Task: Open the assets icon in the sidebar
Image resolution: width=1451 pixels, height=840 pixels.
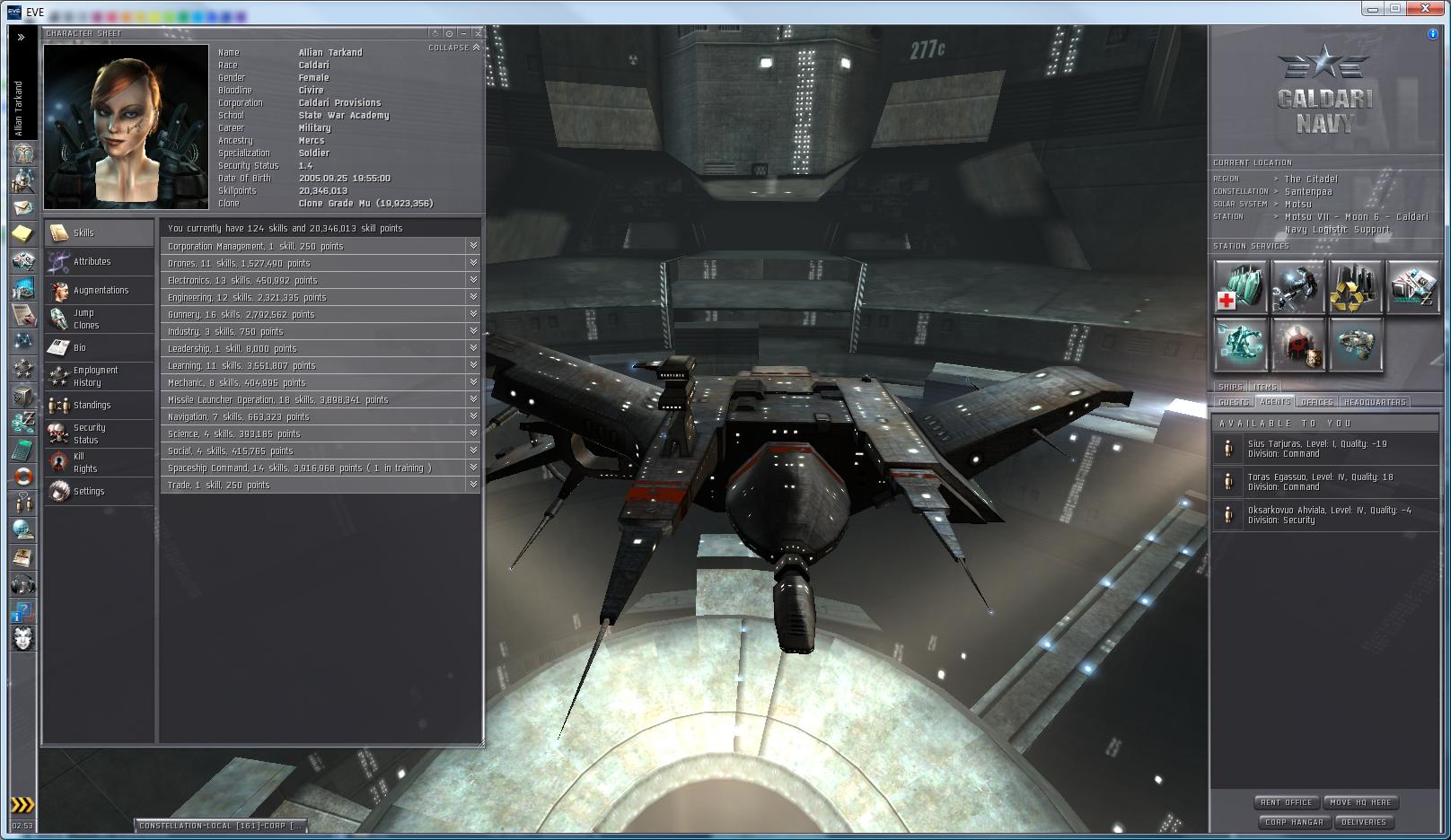Action: (23, 261)
